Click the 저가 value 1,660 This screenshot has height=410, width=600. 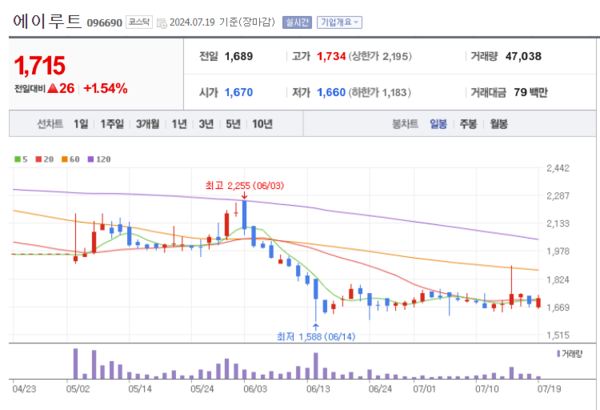coord(331,92)
